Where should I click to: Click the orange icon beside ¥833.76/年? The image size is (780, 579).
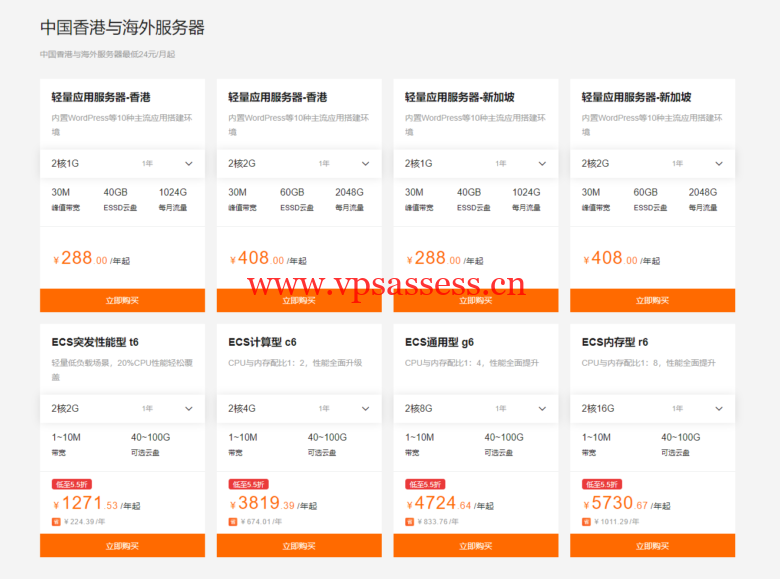coord(409,521)
